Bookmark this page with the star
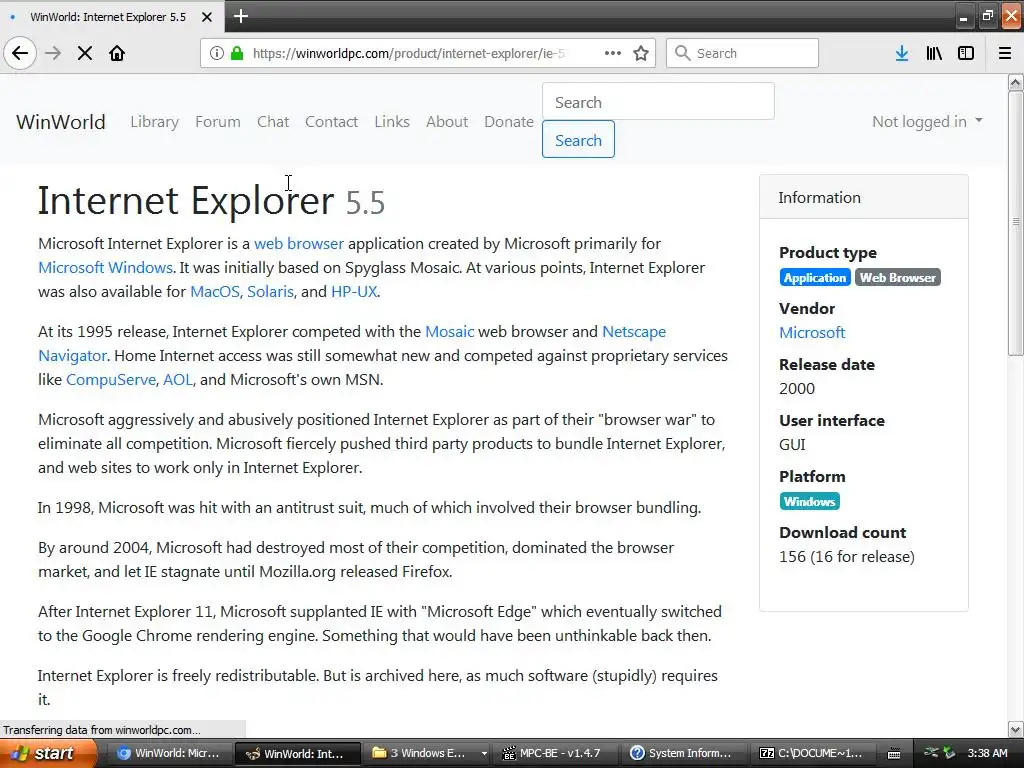The height and width of the screenshot is (768, 1024). tap(641, 53)
